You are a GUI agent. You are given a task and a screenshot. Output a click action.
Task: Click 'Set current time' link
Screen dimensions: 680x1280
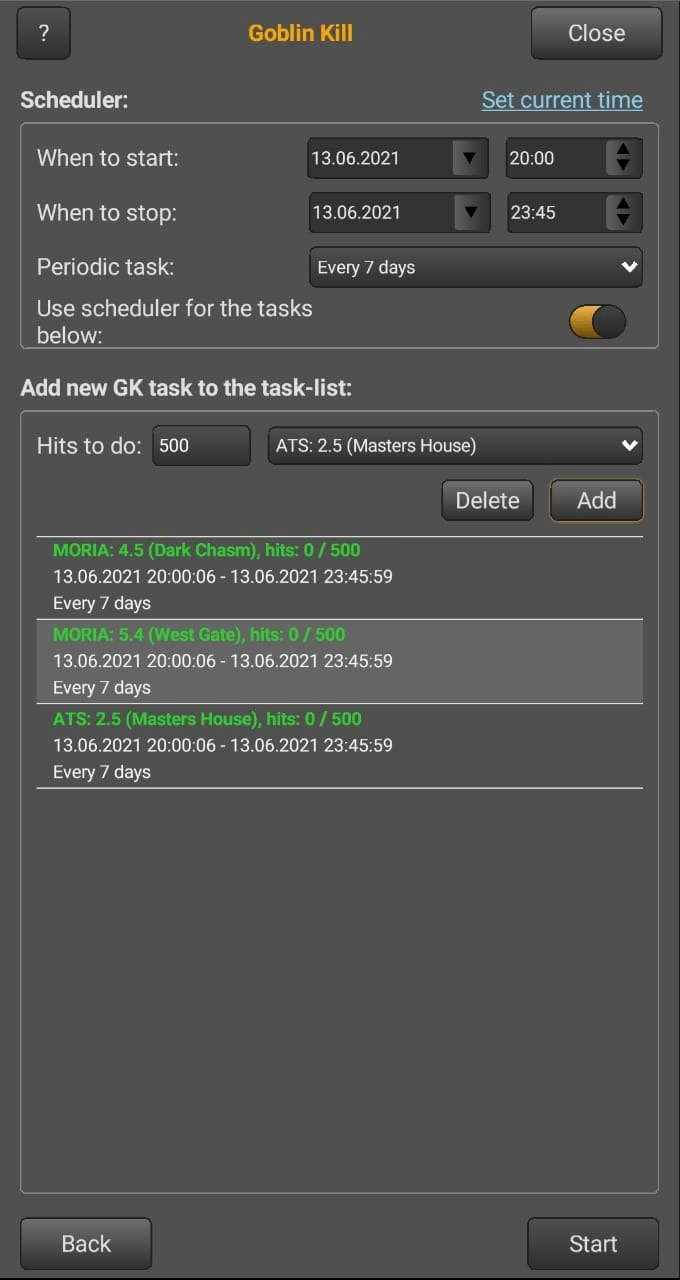click(562, 100)
